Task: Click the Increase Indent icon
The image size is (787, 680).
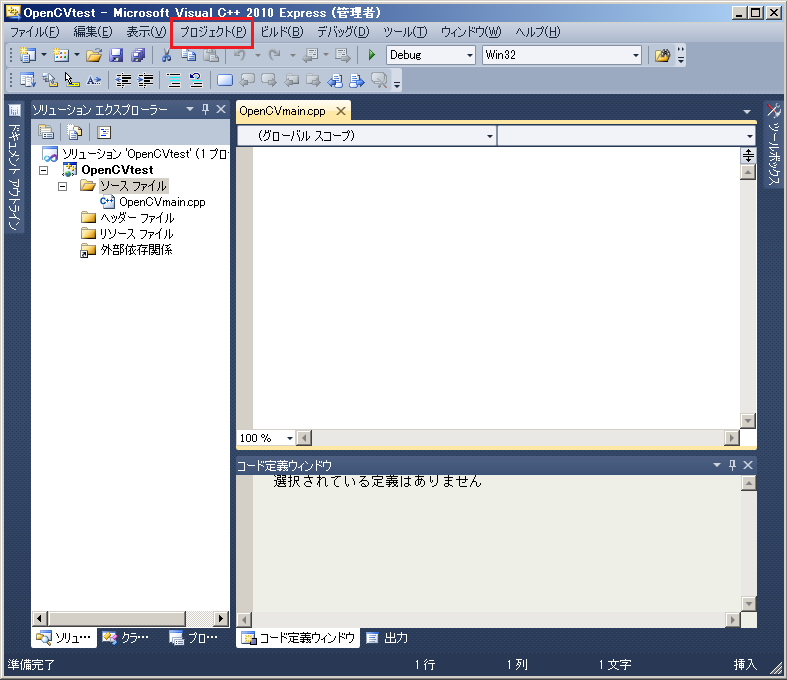Action: click(145, 80)
